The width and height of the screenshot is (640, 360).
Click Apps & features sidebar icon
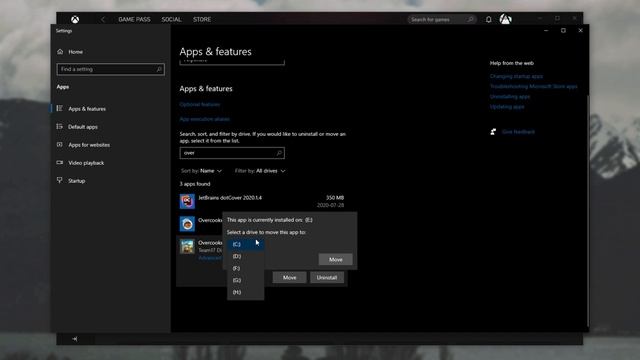(60, 109)
